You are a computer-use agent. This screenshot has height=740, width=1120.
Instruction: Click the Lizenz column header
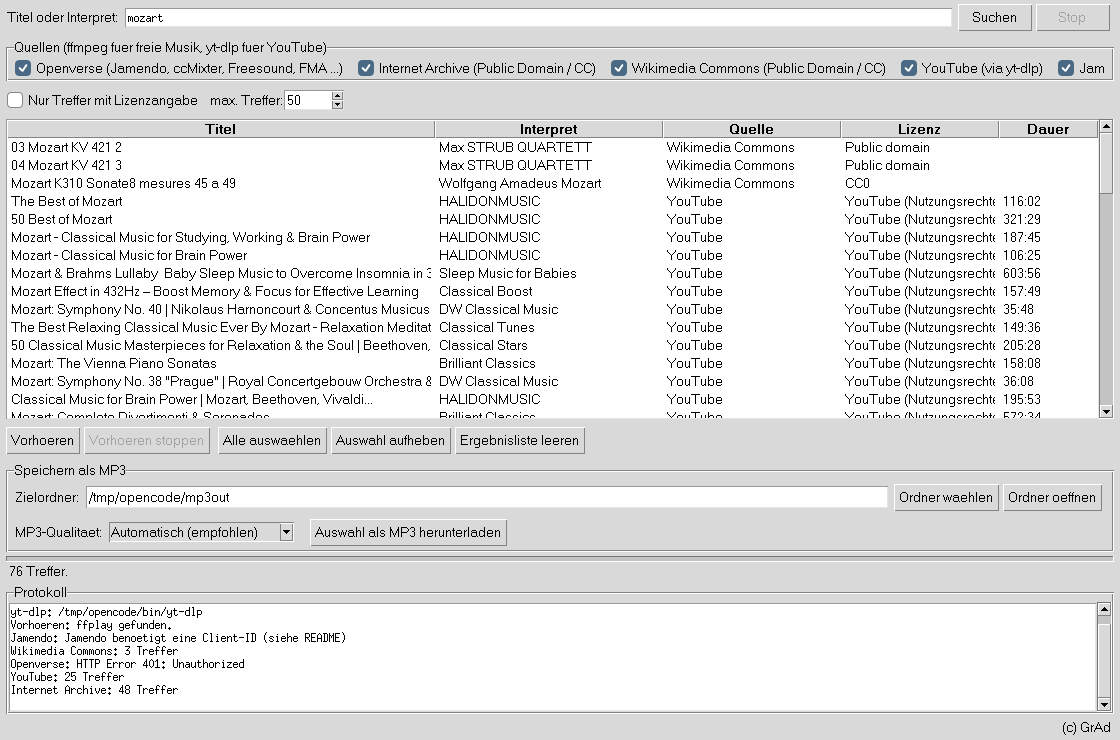pyautogui.click(x=919, y=129)
